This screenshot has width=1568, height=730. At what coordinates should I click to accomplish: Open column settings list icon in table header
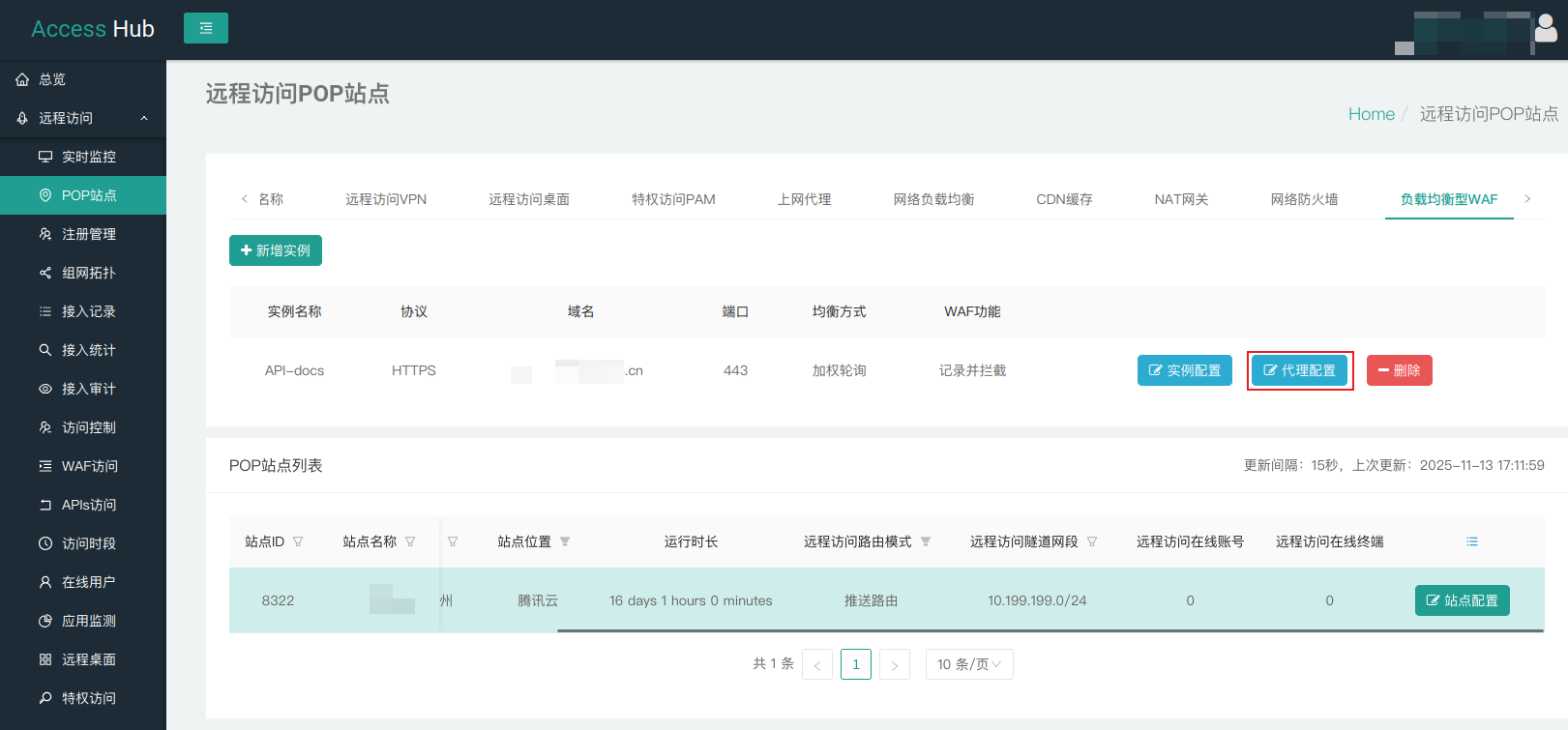tap(1472, 541)
